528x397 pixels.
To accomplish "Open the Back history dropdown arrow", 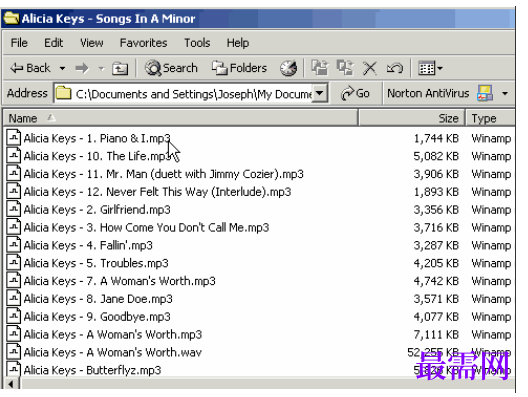I will pos(62,69).
